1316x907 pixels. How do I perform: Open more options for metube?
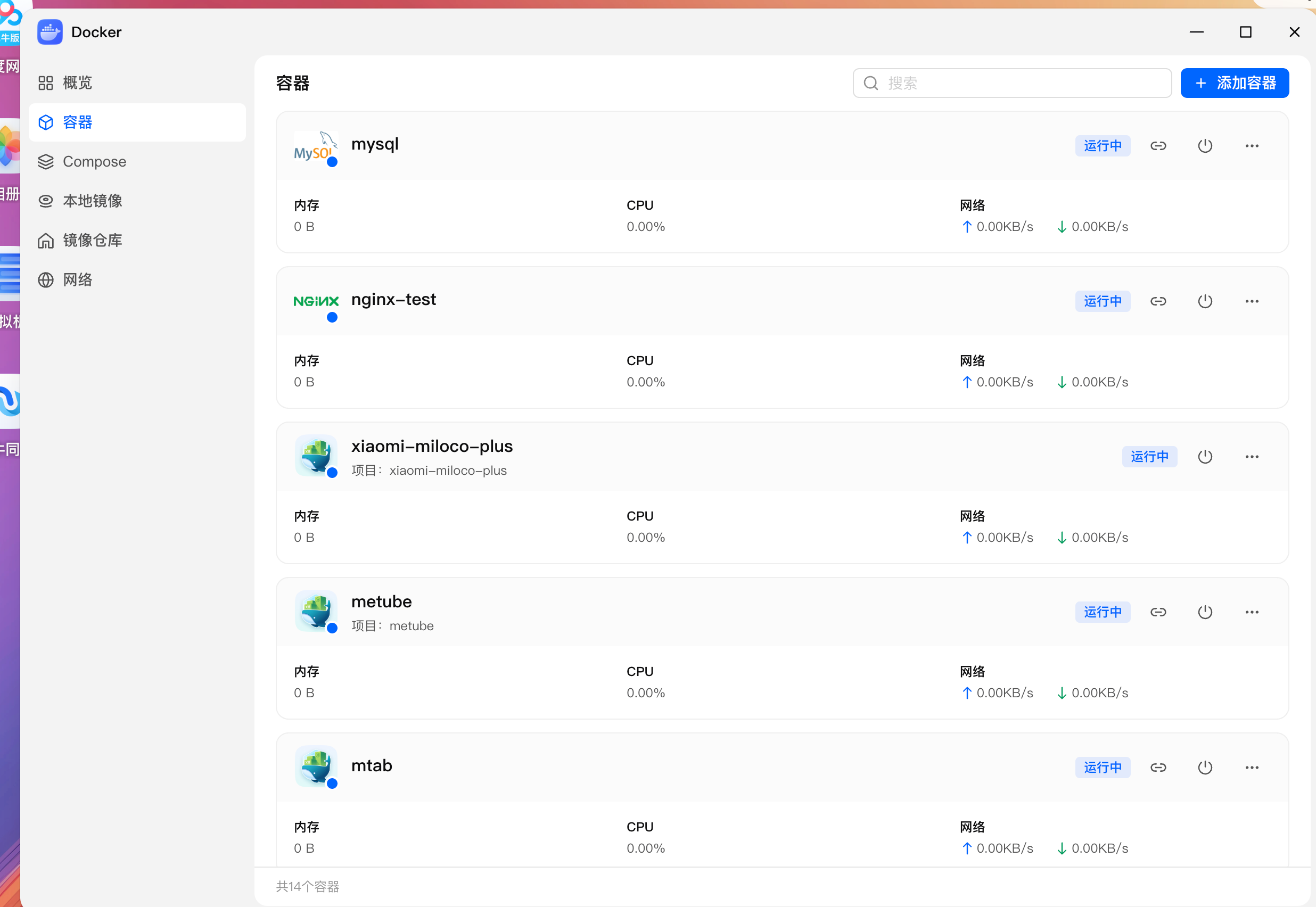[x=1252, y=612]
